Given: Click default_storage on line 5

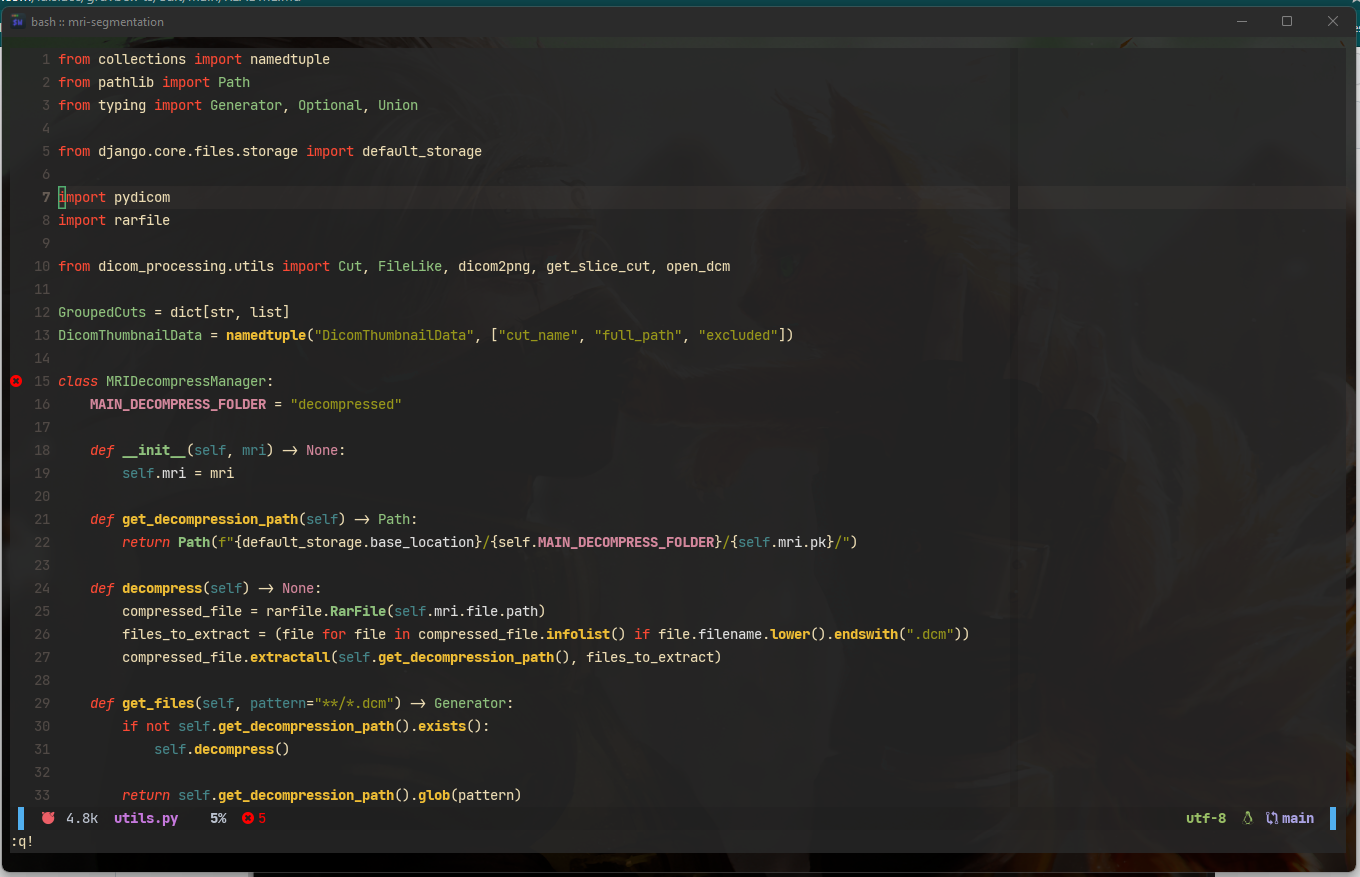Looking at the screenshot, I should click(422, 151).
